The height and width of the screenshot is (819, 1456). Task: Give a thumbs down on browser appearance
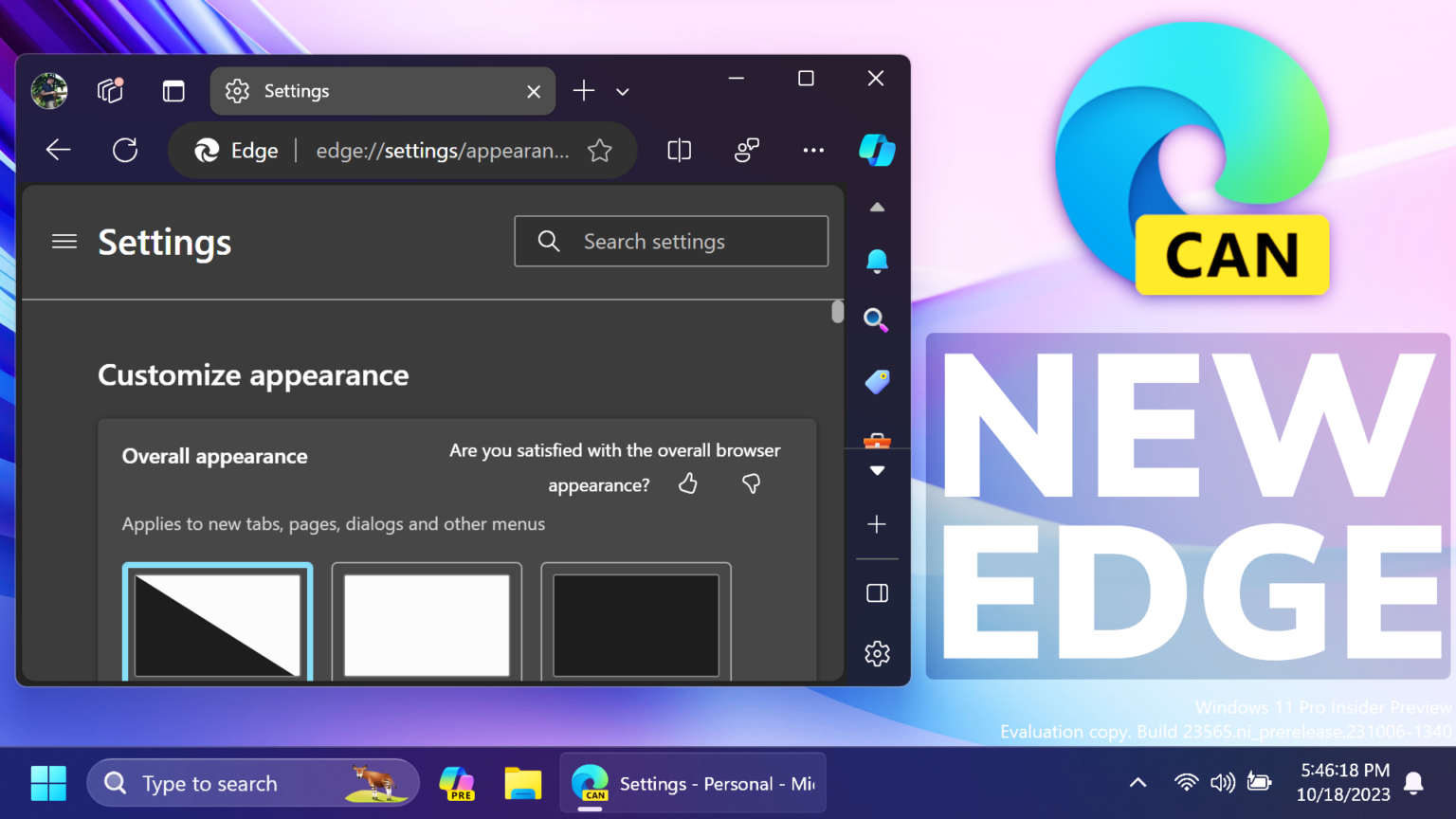coord(751,483)
